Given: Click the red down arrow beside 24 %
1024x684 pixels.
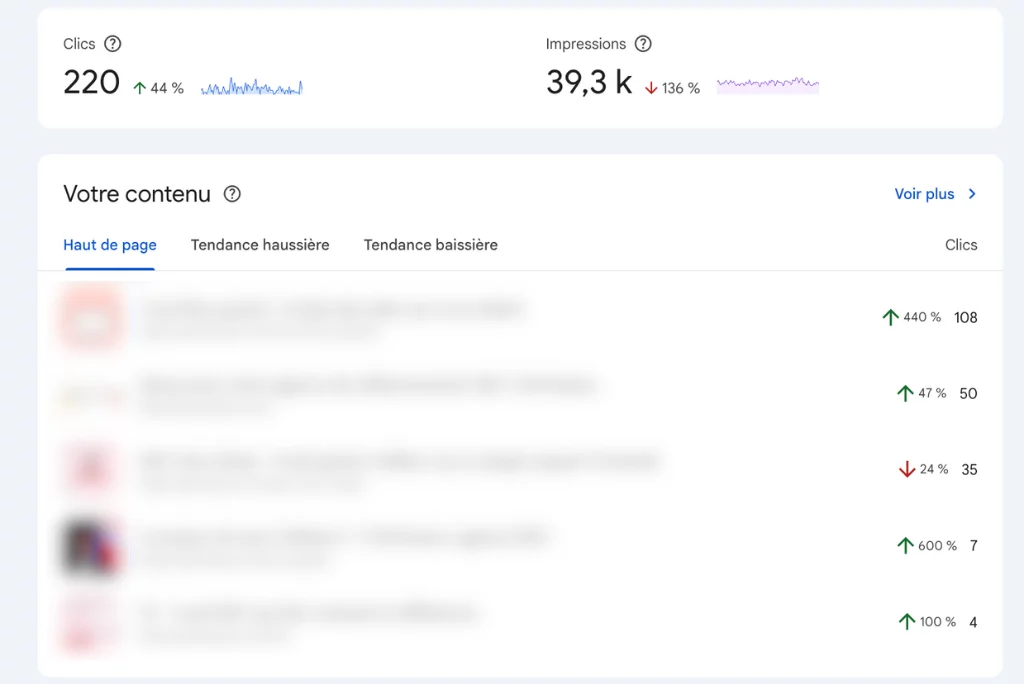Looking at the screenshot, I should pos(907,469).
